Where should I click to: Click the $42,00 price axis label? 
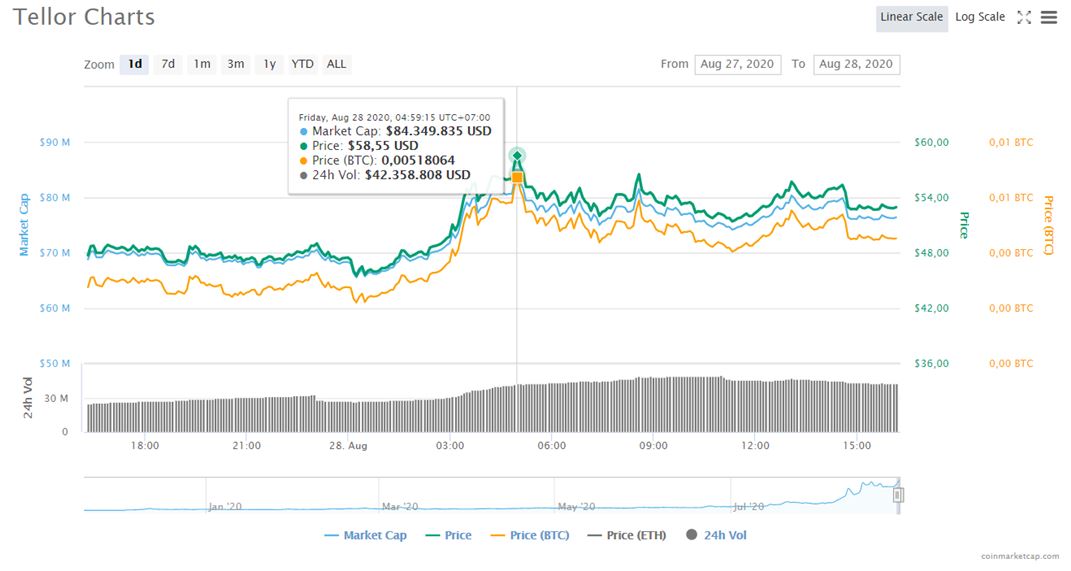coord(932,308)
